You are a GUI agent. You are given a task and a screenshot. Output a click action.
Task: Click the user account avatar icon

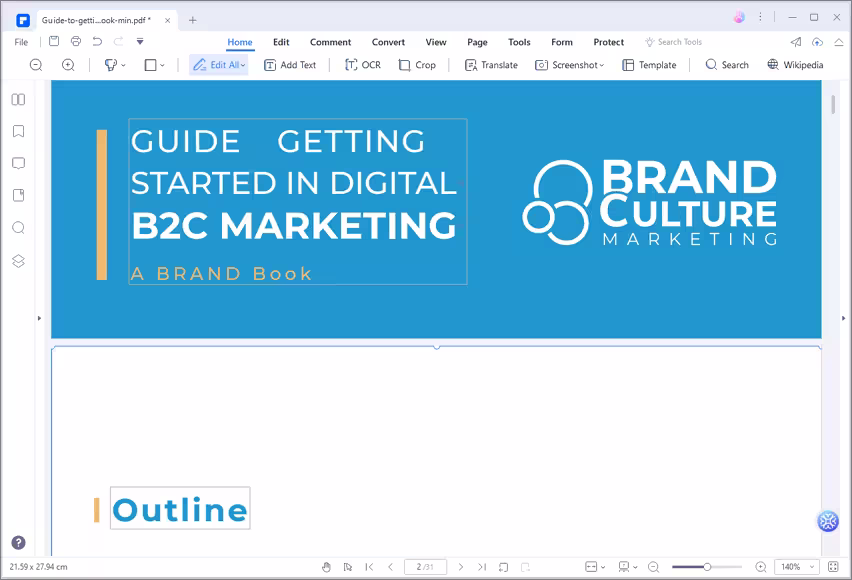(x=739, y=17)
